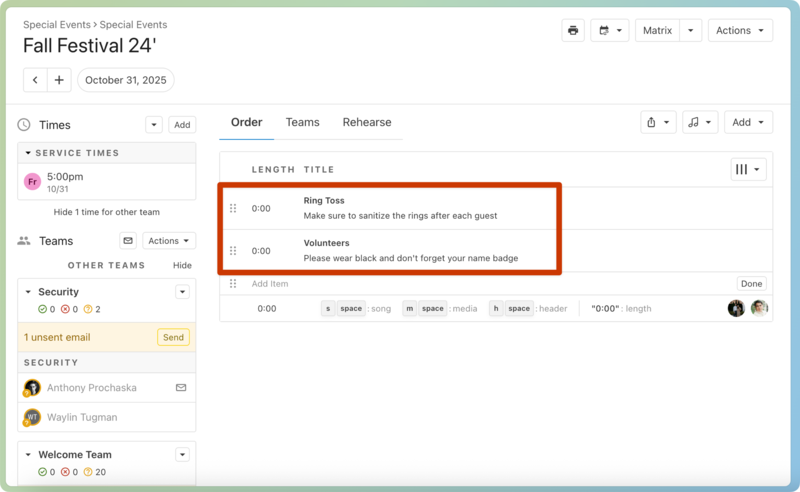The height and width of the screenshot is (492, 800).
Task: Open the music note songs menu
Action: click(x=700, y=122)
